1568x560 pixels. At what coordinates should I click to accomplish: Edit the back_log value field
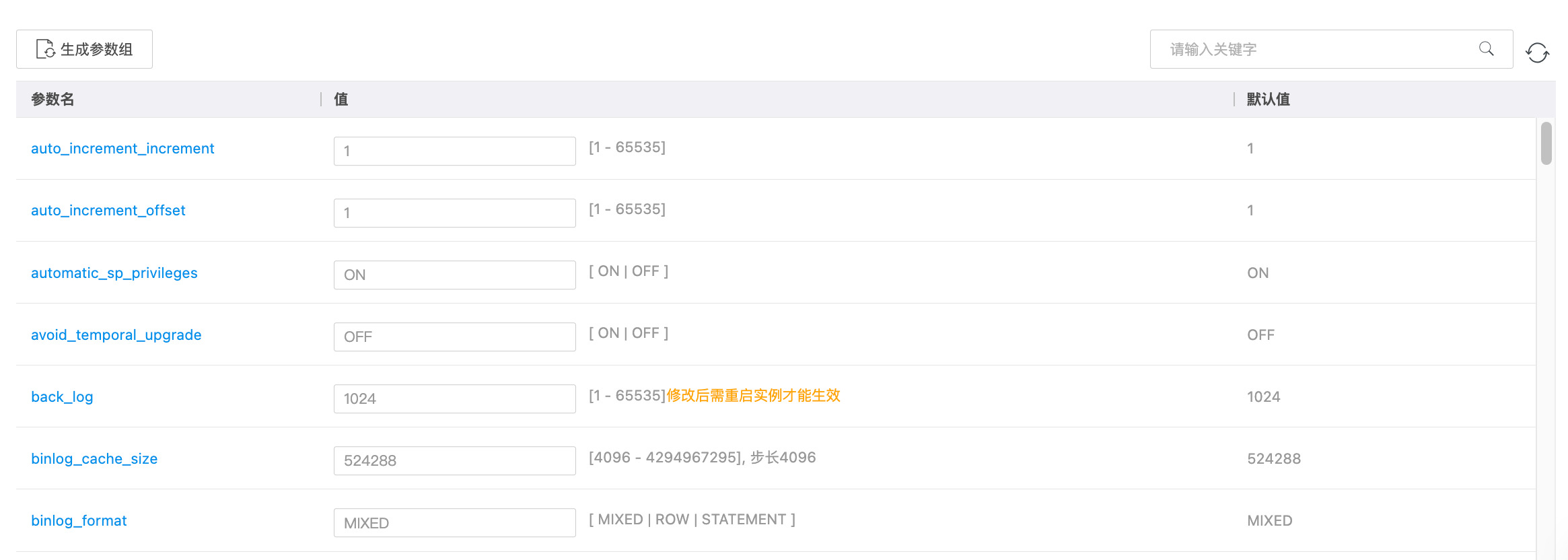coord(454,398)
